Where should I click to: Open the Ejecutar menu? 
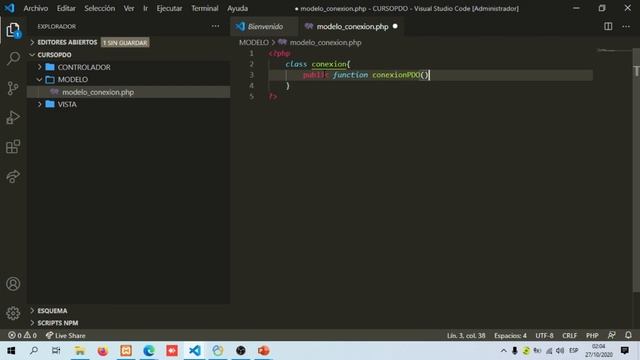point(169,8)
